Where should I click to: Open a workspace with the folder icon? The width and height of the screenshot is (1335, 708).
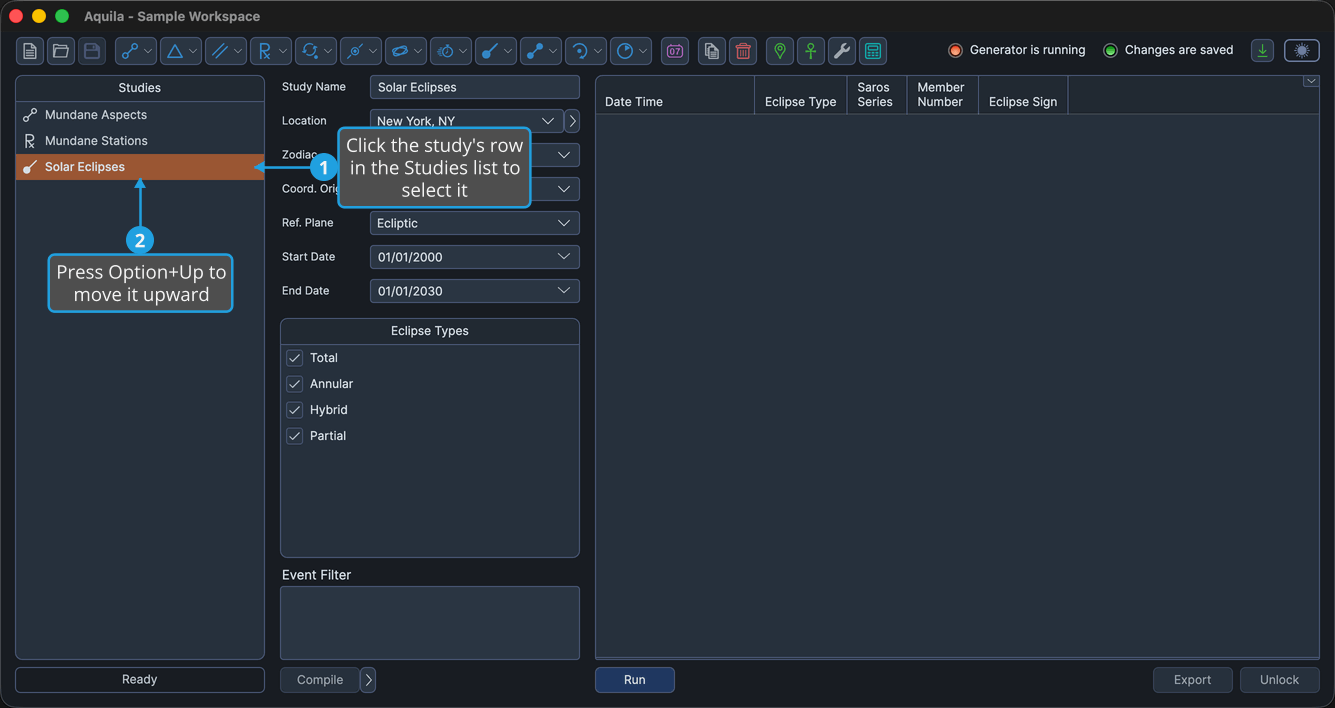[x=61, y=51]
